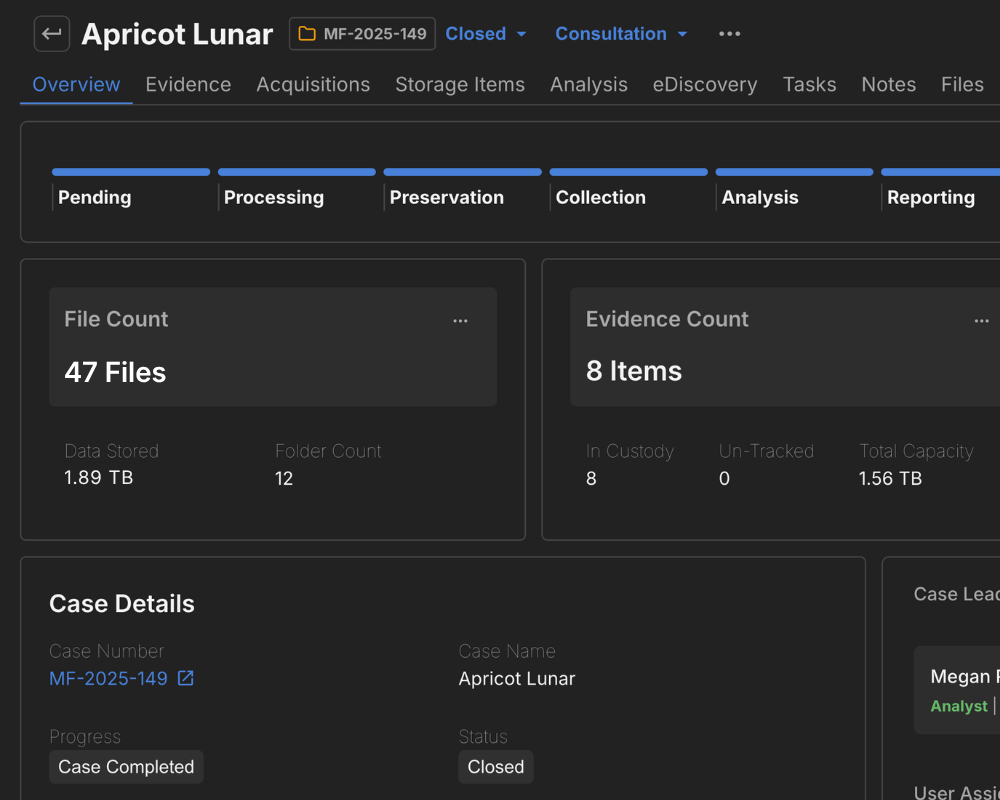This screenshot has width=1000, height=800.
Task: Switch to the Tasks tab
Action: coord(809,84)
